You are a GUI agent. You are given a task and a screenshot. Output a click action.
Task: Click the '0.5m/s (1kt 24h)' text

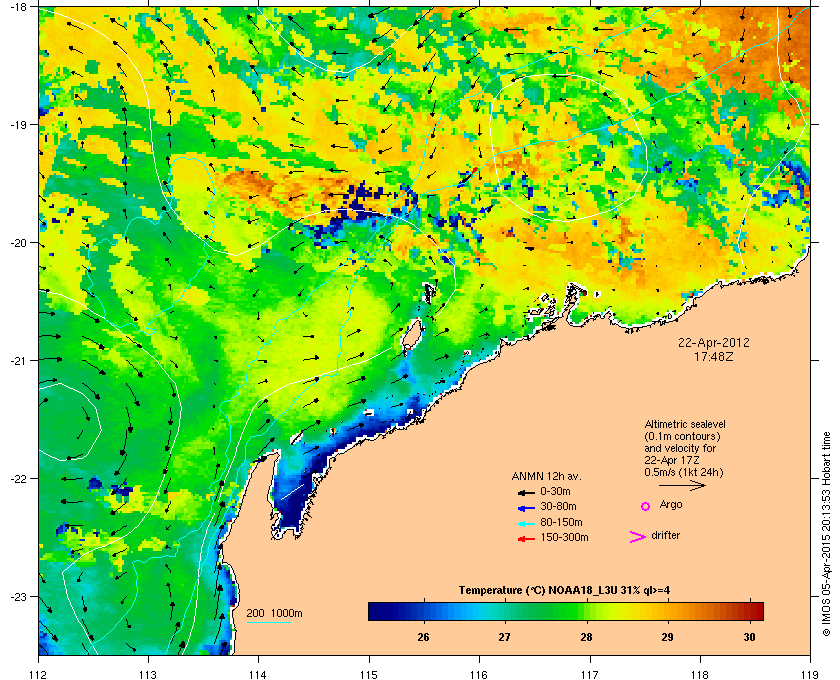pos(684,473)
